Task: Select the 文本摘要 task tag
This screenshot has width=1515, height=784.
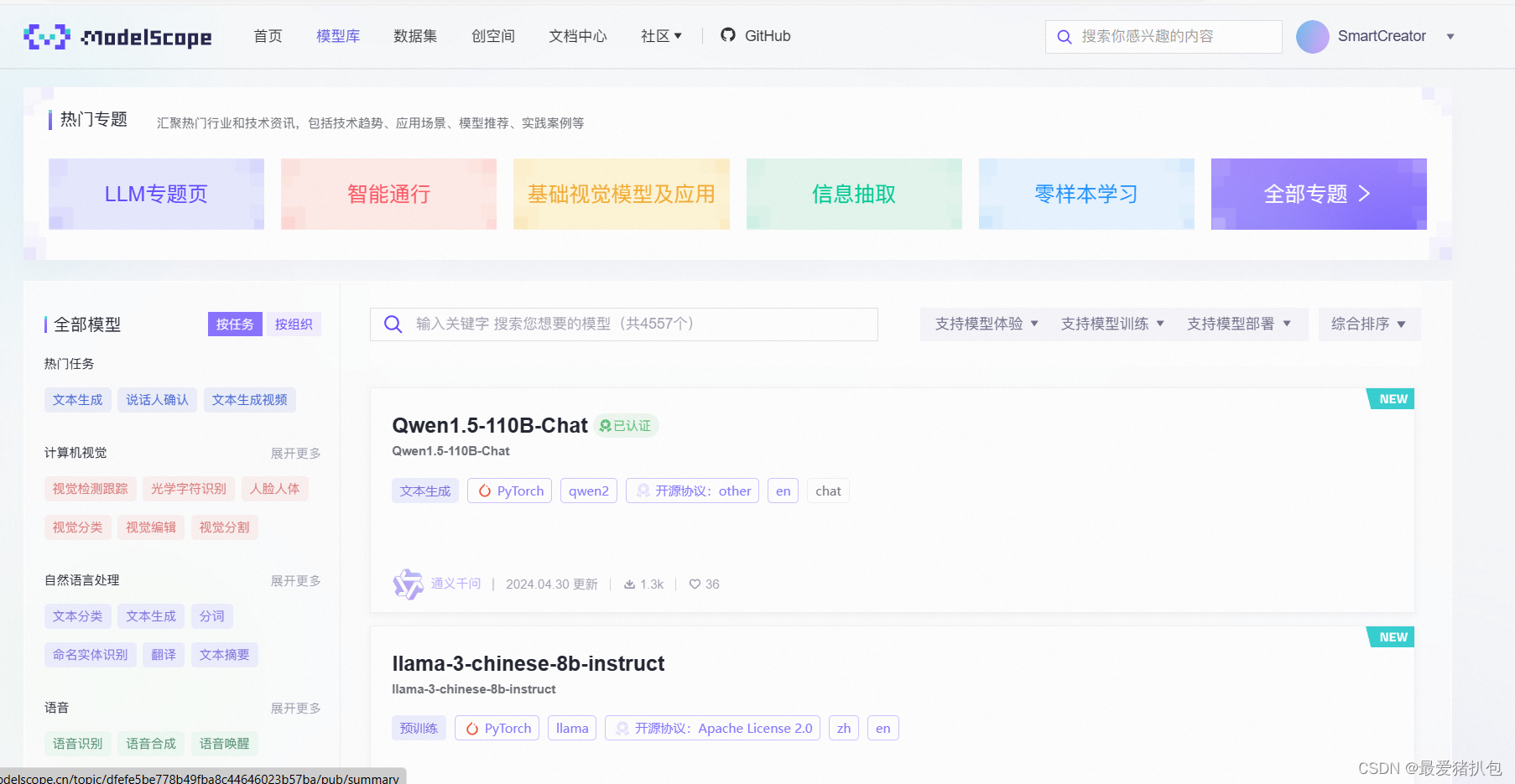Action: click(225, 655)
